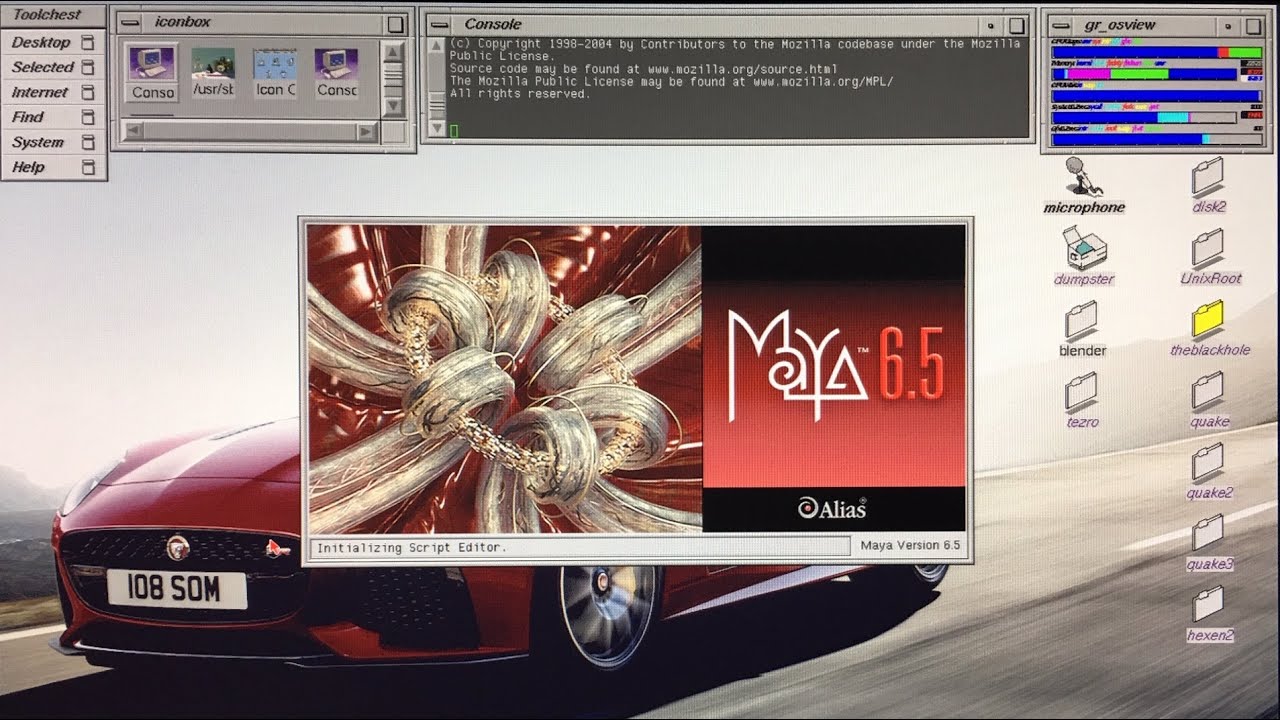Select the blender folder icon
This screenshot has height=720, width=1280.
pos(1082,328)
